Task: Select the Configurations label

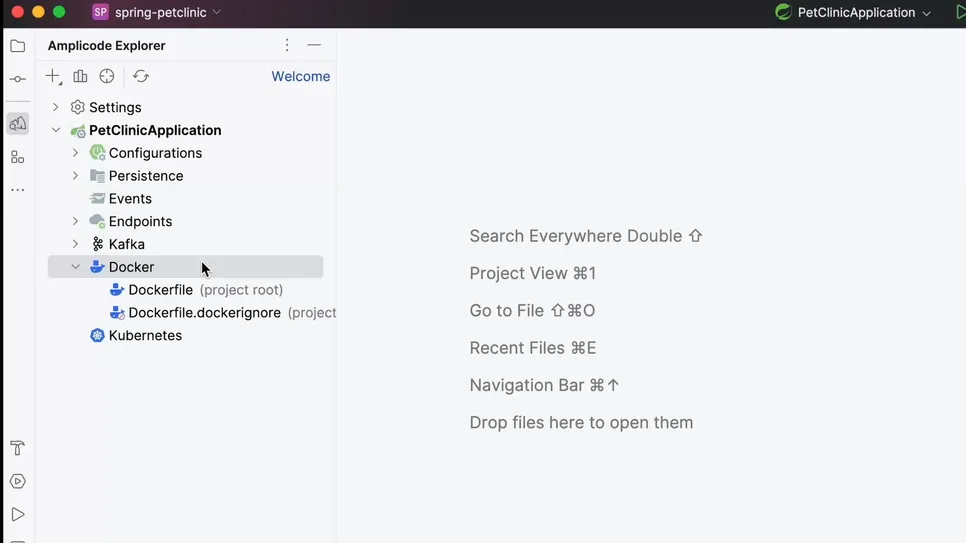Action: coord(155,153)
